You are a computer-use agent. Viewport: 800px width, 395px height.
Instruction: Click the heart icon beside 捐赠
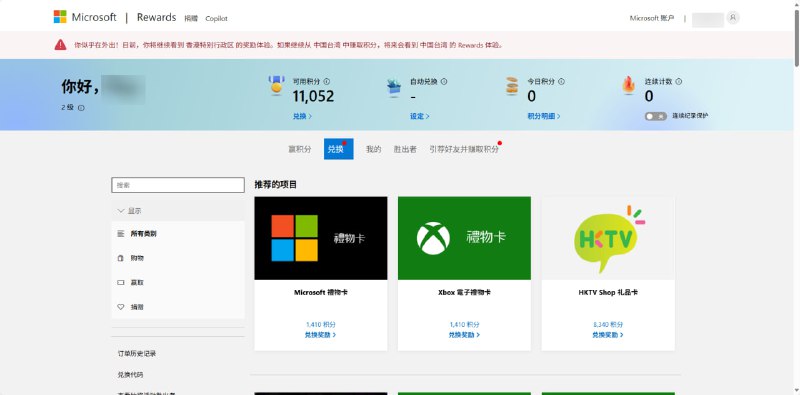tap(121, 307)
